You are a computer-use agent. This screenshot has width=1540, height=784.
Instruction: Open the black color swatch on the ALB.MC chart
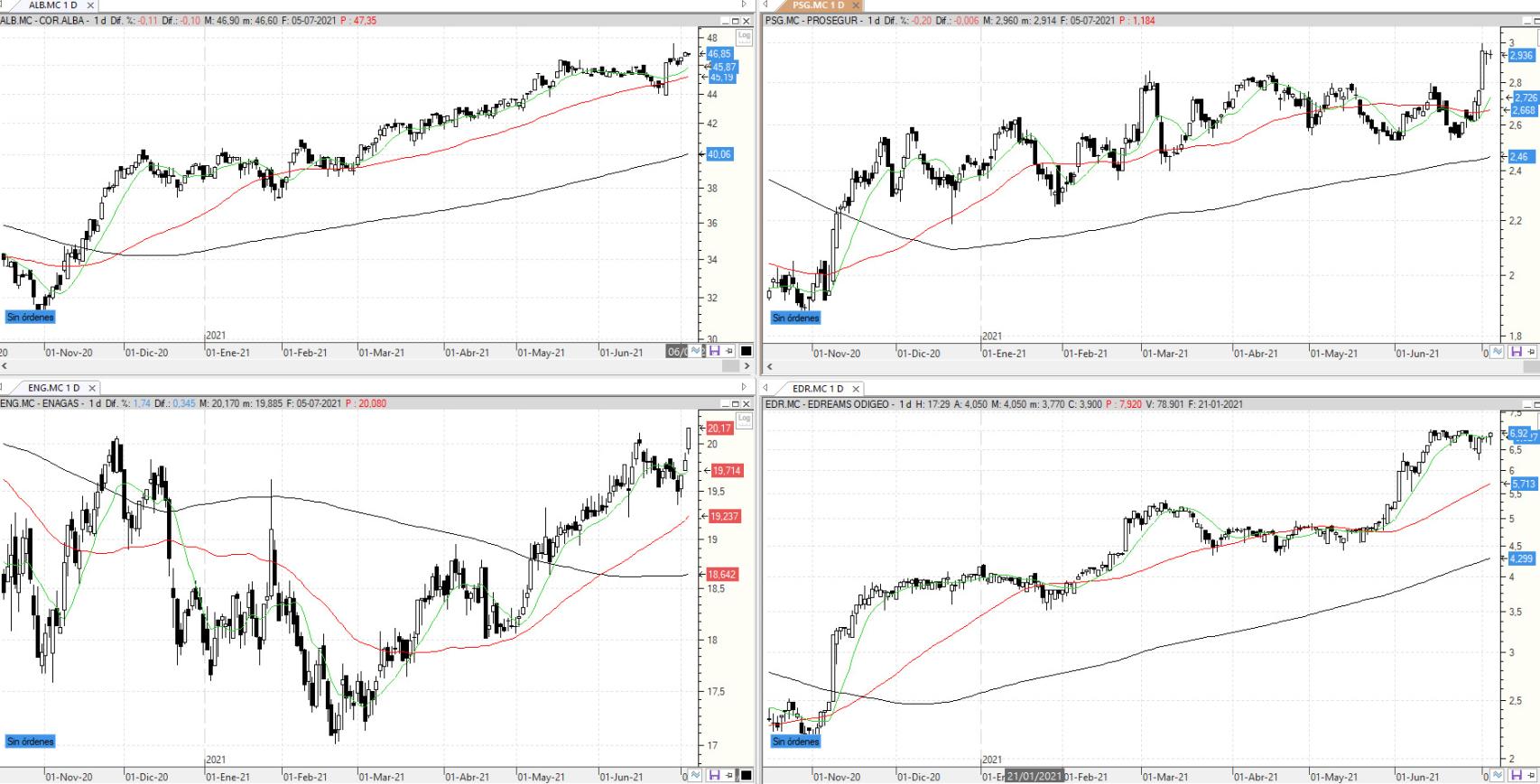click(746, 351)
